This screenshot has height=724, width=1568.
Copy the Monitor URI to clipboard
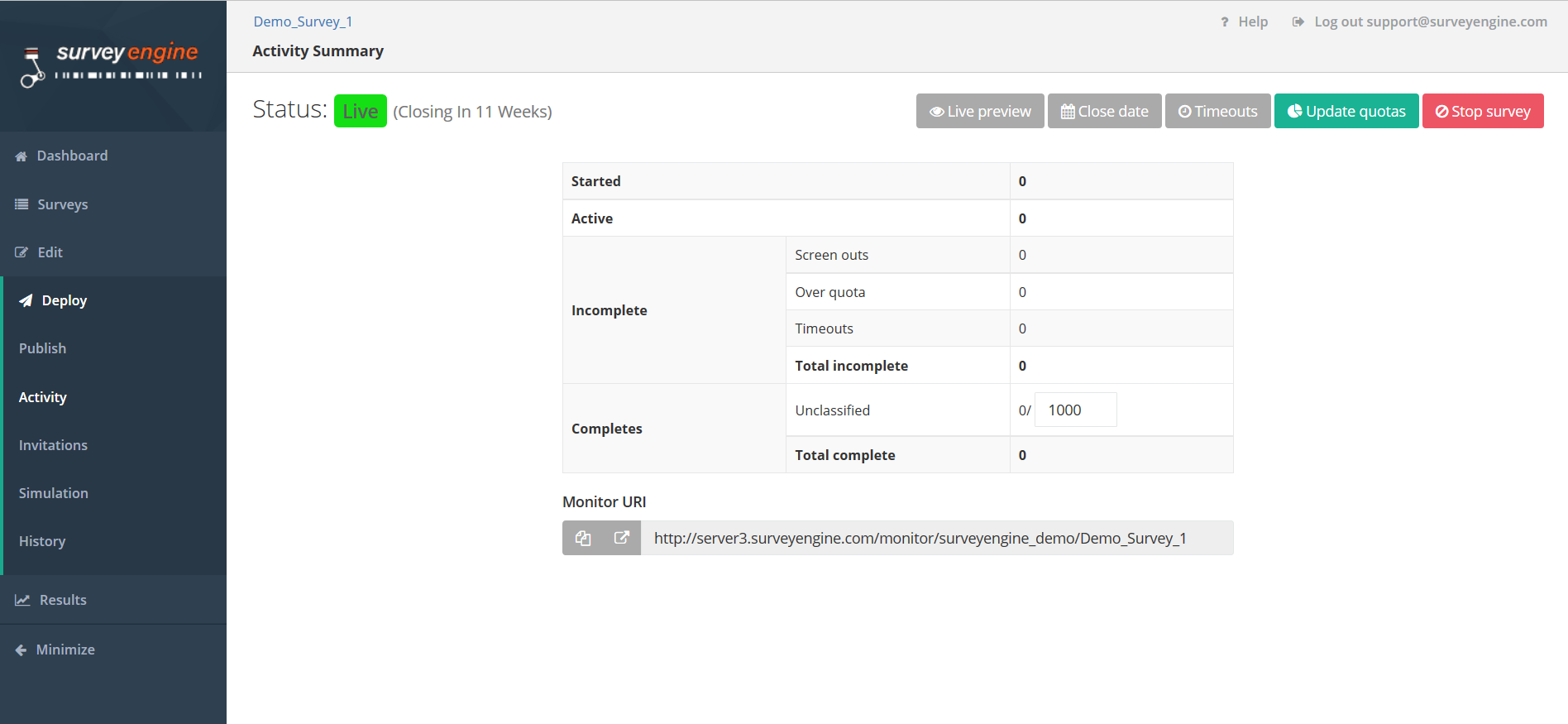click(x=583, y=538)
